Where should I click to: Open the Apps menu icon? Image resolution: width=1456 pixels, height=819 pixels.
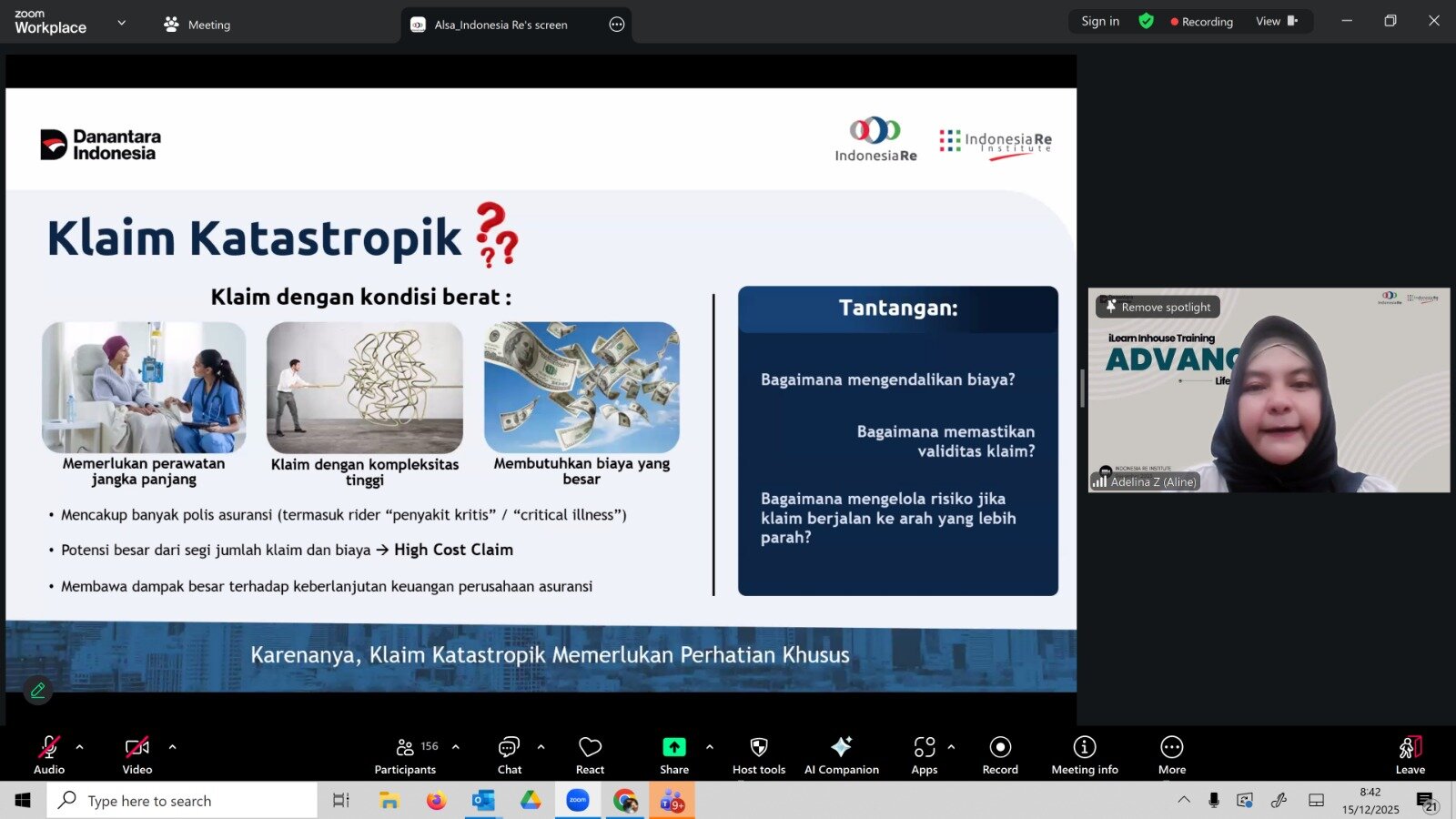pyautogui.click(x=924, y=755)
